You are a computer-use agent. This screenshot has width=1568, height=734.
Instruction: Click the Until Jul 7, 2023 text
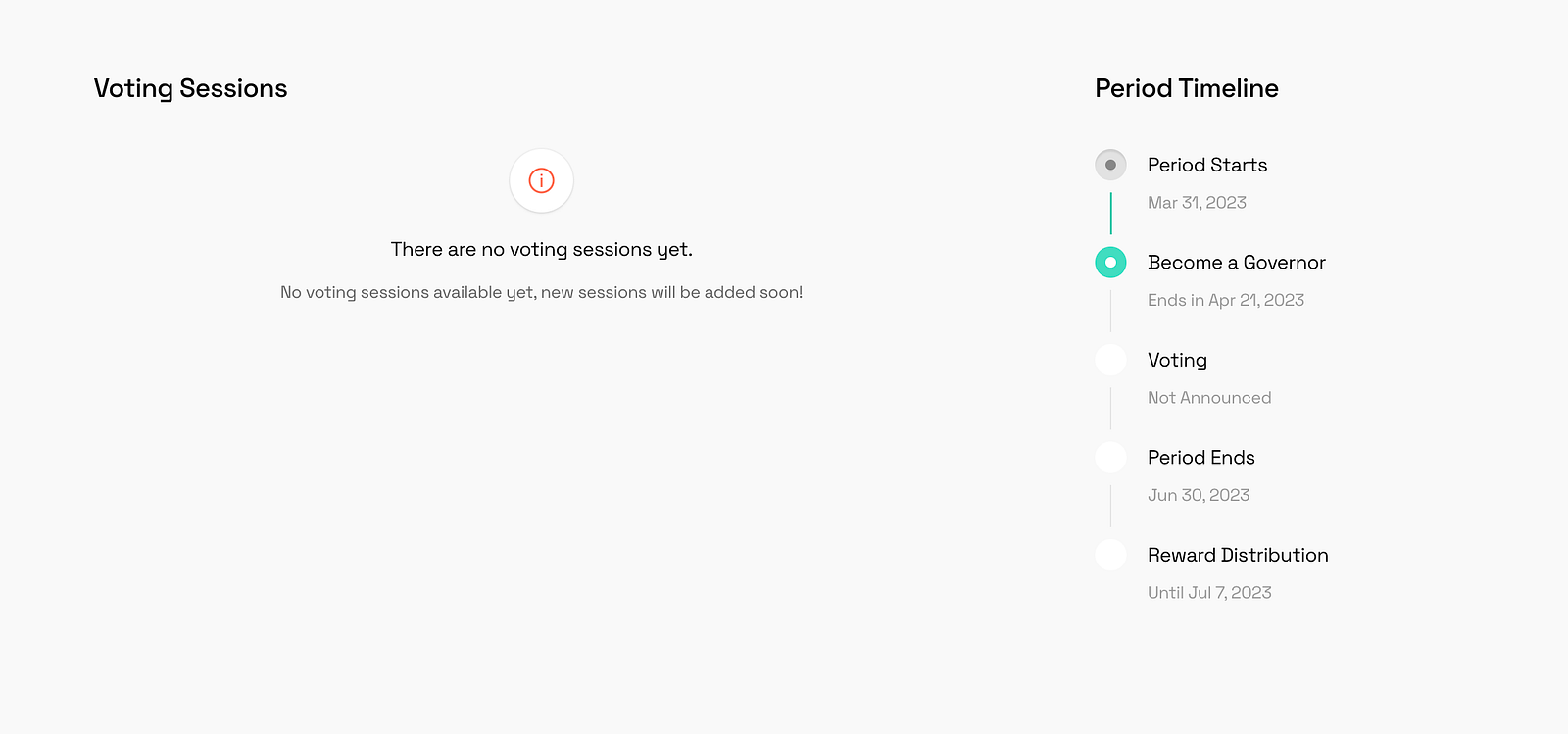(x=1209, y=593)
